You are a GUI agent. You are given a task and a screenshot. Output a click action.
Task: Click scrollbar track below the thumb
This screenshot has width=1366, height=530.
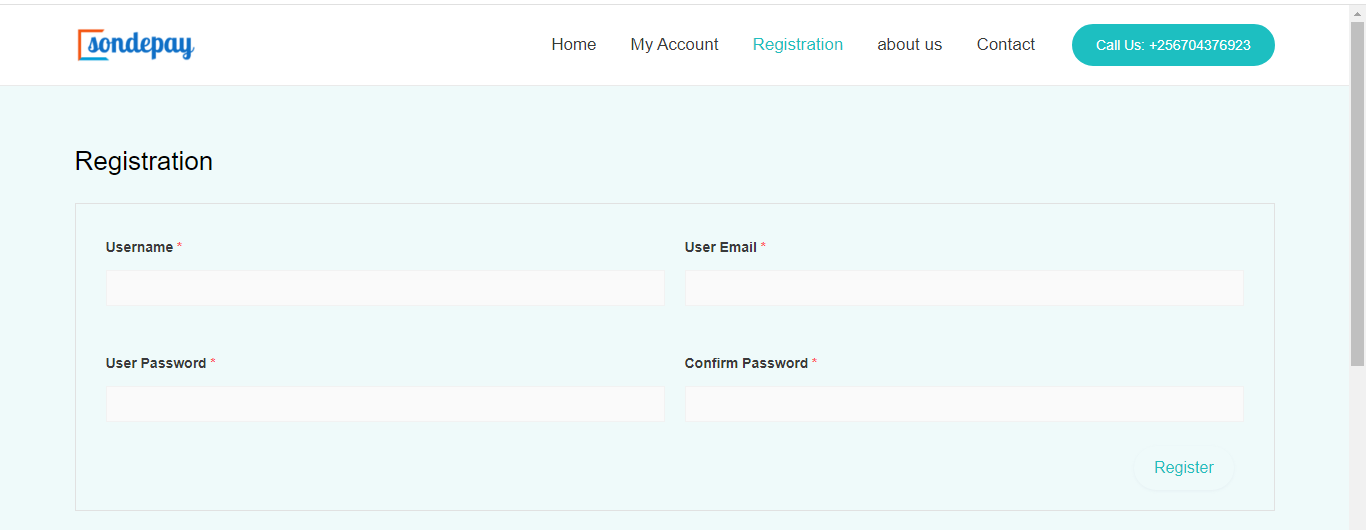pos(1357,450)
